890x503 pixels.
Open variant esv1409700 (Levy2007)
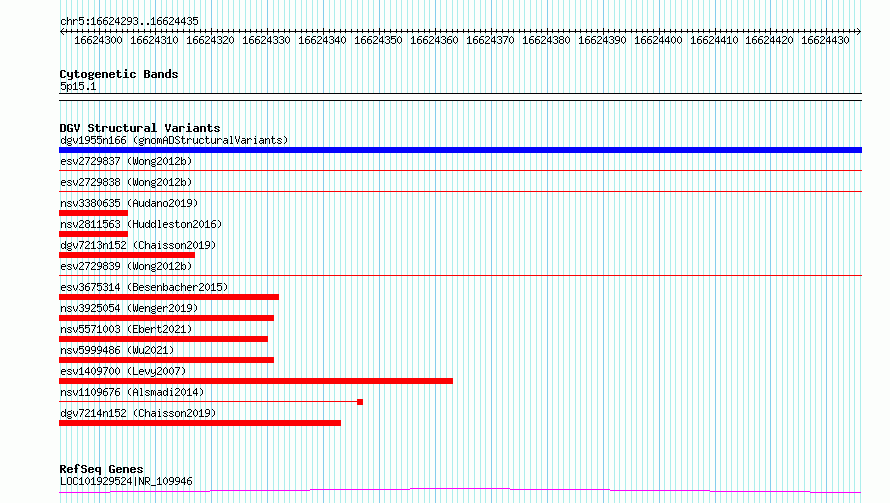123,371
